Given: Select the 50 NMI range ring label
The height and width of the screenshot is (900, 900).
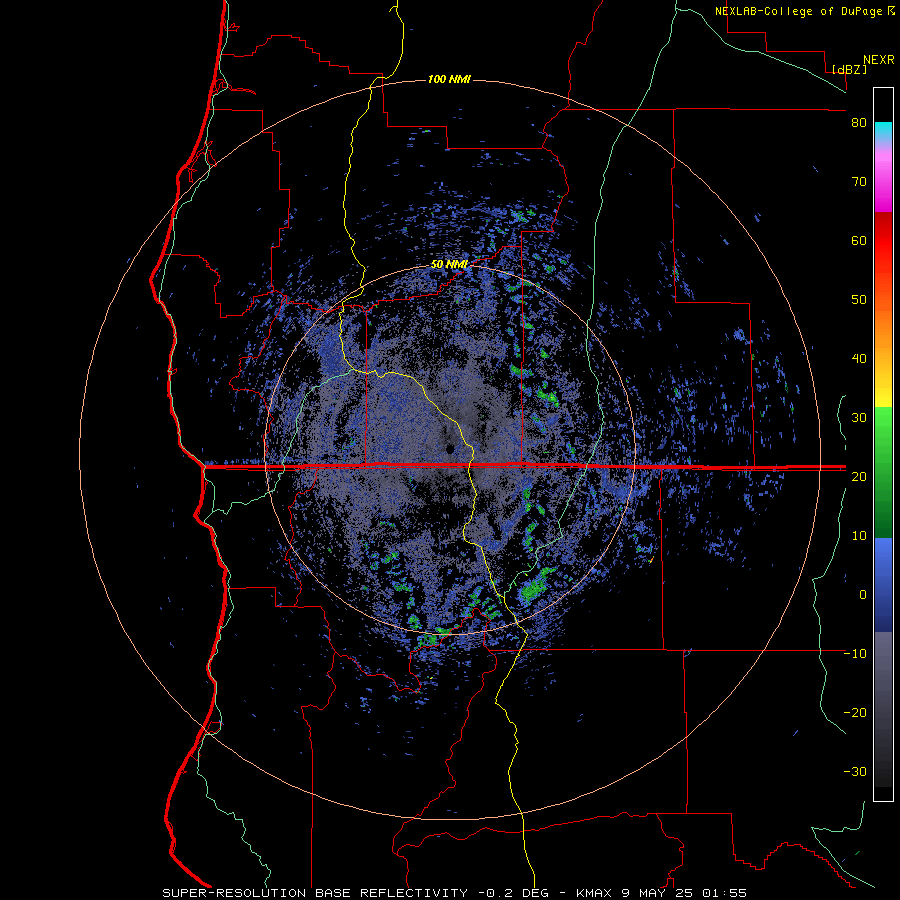Looking at the screenshot, I should (x=449, y=265).
